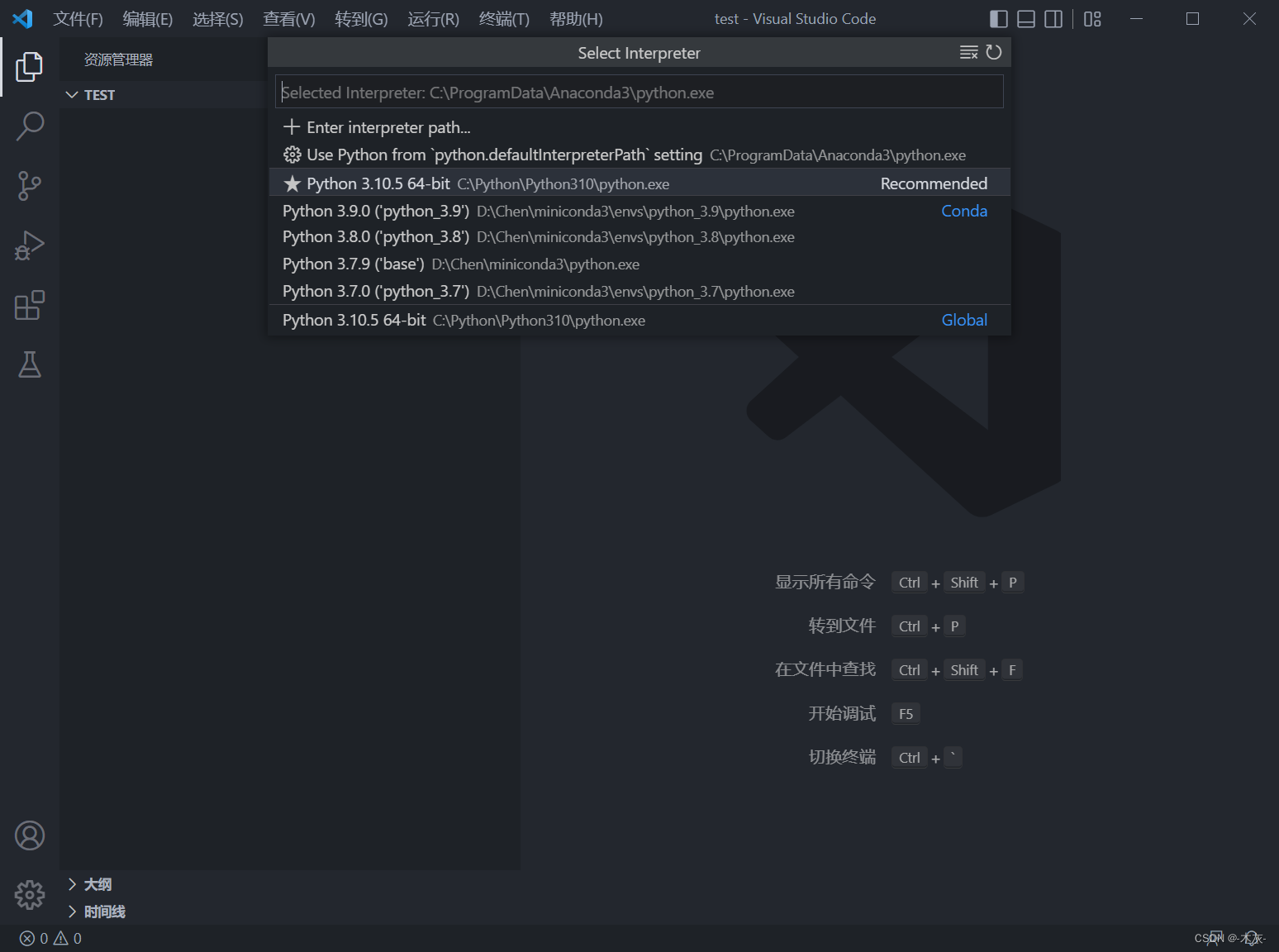
Task: Maximize the VS Code window
Action: pyautogui.click(x=1192, y=19)
